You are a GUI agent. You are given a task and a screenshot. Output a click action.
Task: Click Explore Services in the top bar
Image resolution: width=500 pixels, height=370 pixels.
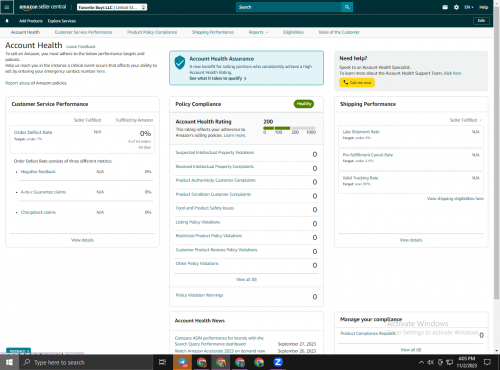point(62,21)
